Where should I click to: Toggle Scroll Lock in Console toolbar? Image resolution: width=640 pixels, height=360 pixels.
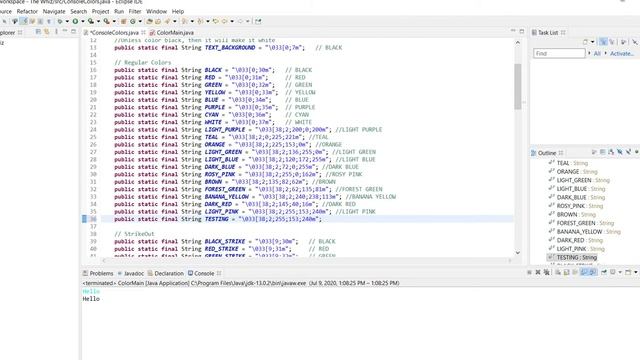(x=566, y=272)
